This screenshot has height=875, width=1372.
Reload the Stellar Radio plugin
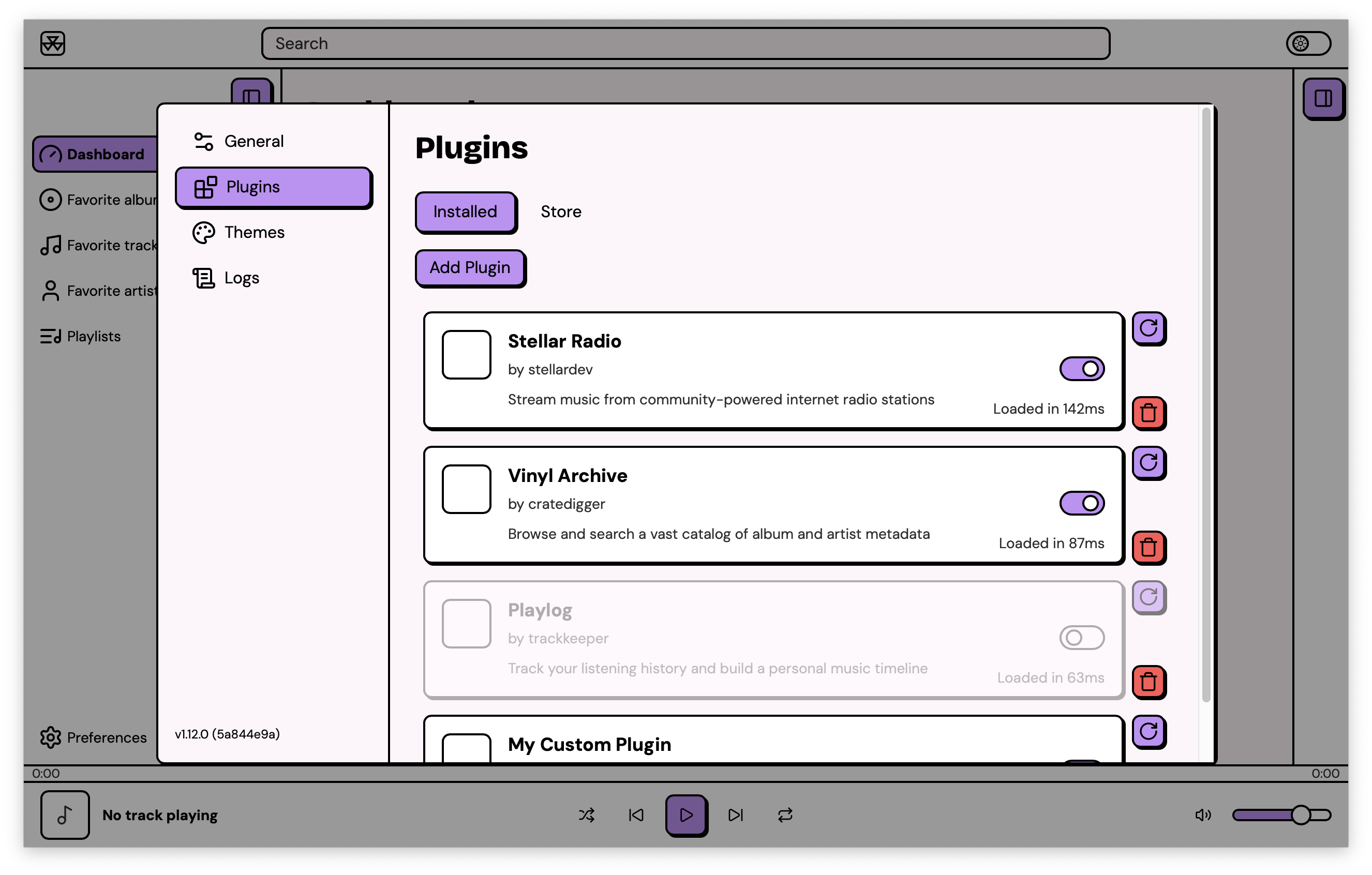(1149, 329)
